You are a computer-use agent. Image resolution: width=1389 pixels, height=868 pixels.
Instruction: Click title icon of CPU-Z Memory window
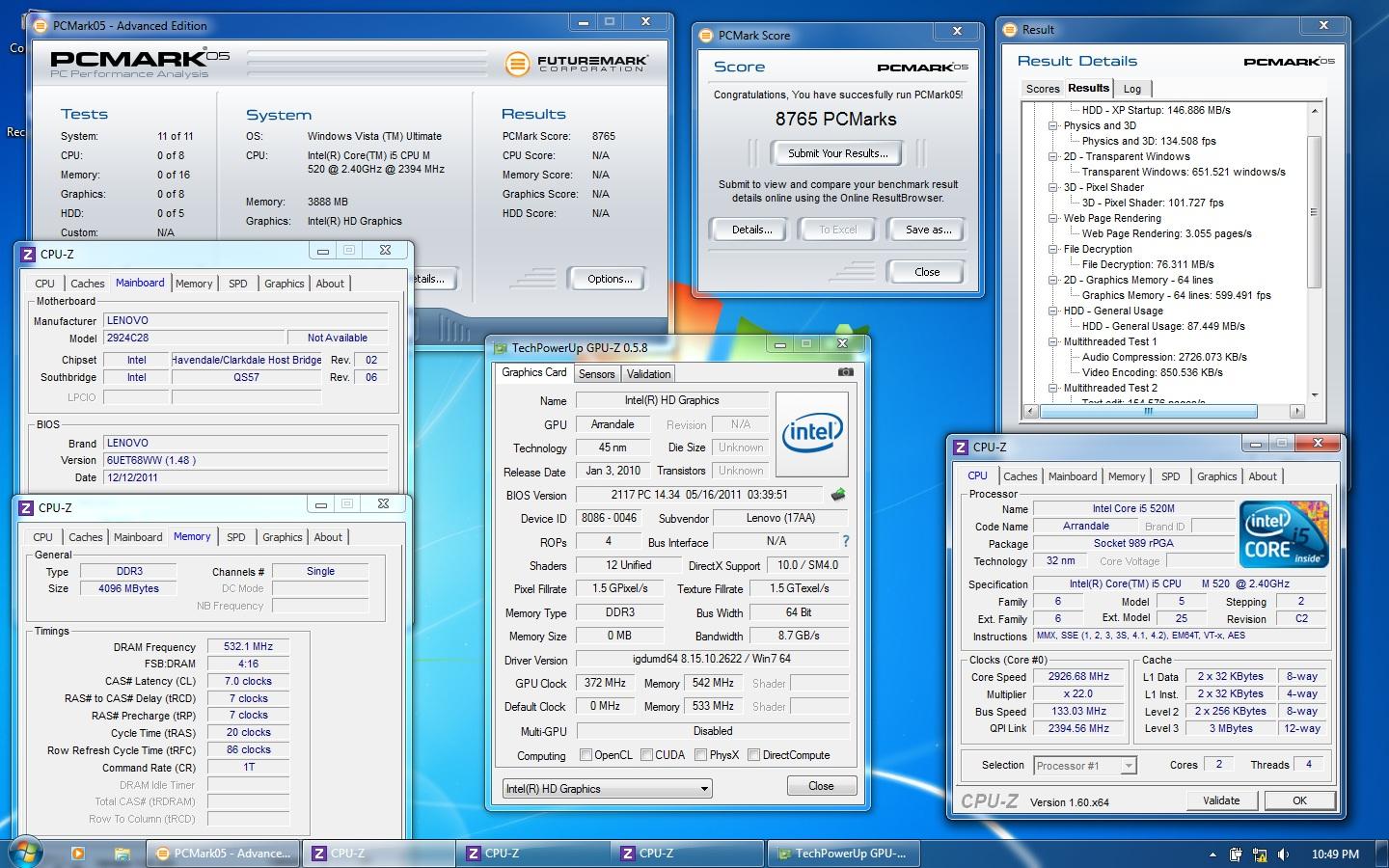click(26, 507)
